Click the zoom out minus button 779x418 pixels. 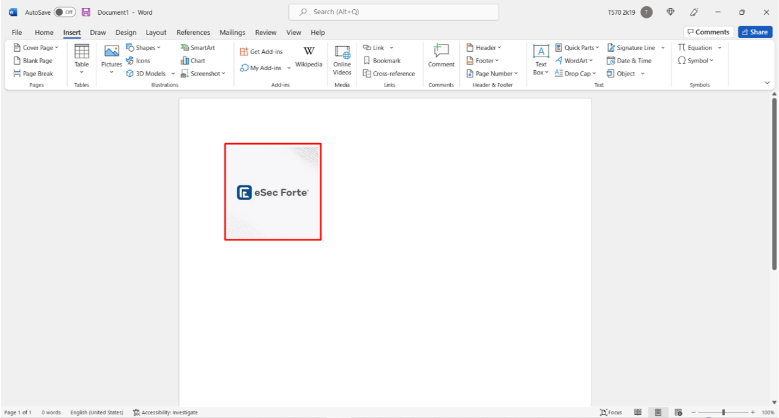tap(694, 413)
